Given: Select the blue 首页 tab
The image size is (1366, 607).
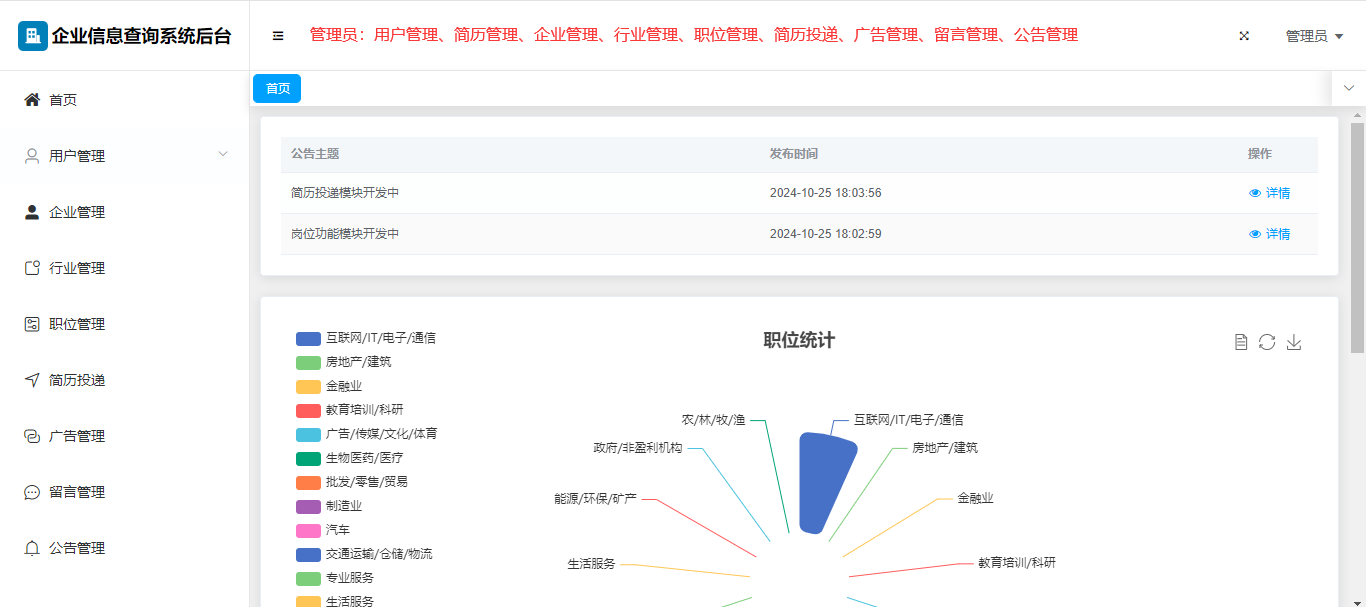Looking at the screenshot, I should (x=277, y=88).
